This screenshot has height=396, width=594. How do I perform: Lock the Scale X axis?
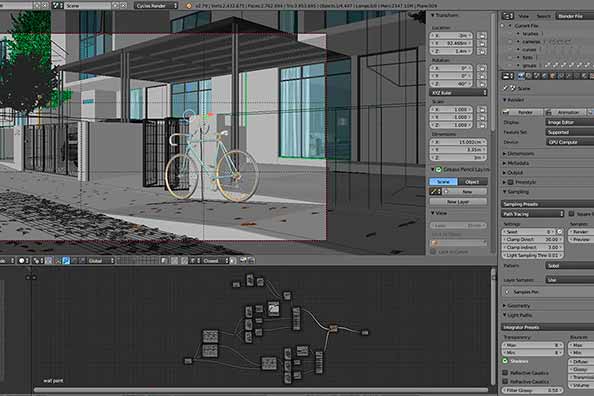pyautogui.click(x=482, y=110)
